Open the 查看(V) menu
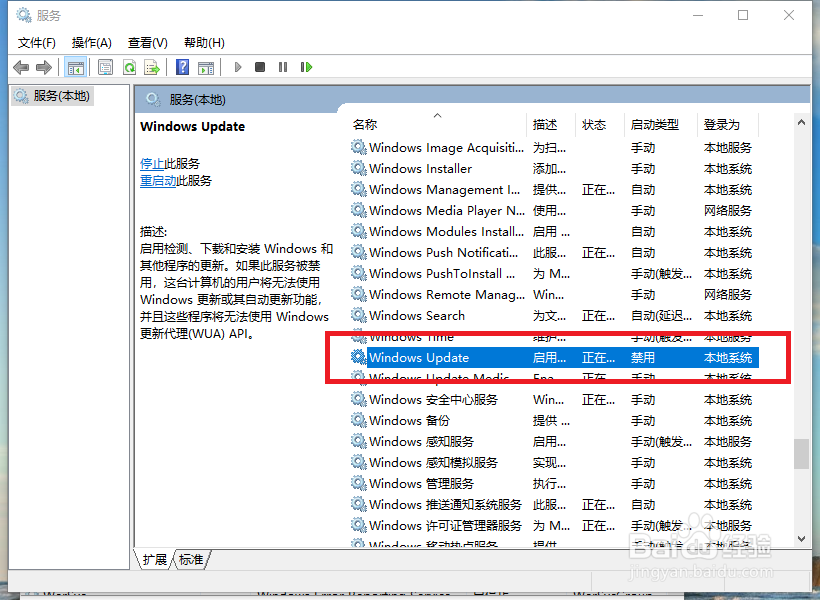 (147, 43)
